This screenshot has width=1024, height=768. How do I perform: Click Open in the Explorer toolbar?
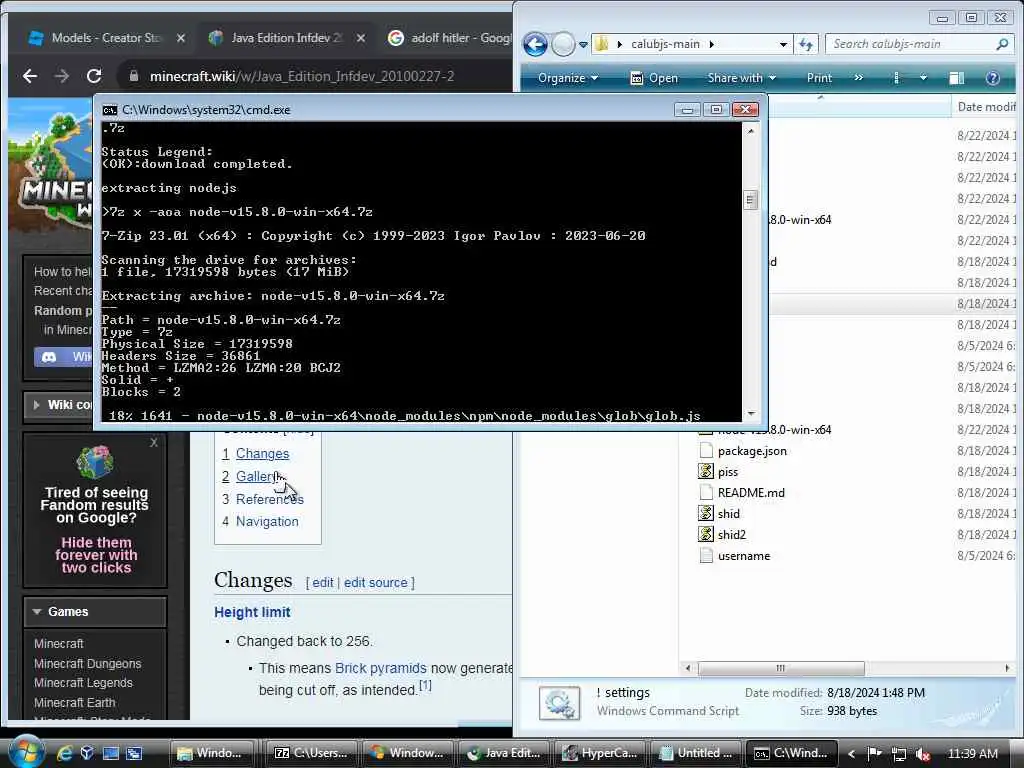pos(654,78)
